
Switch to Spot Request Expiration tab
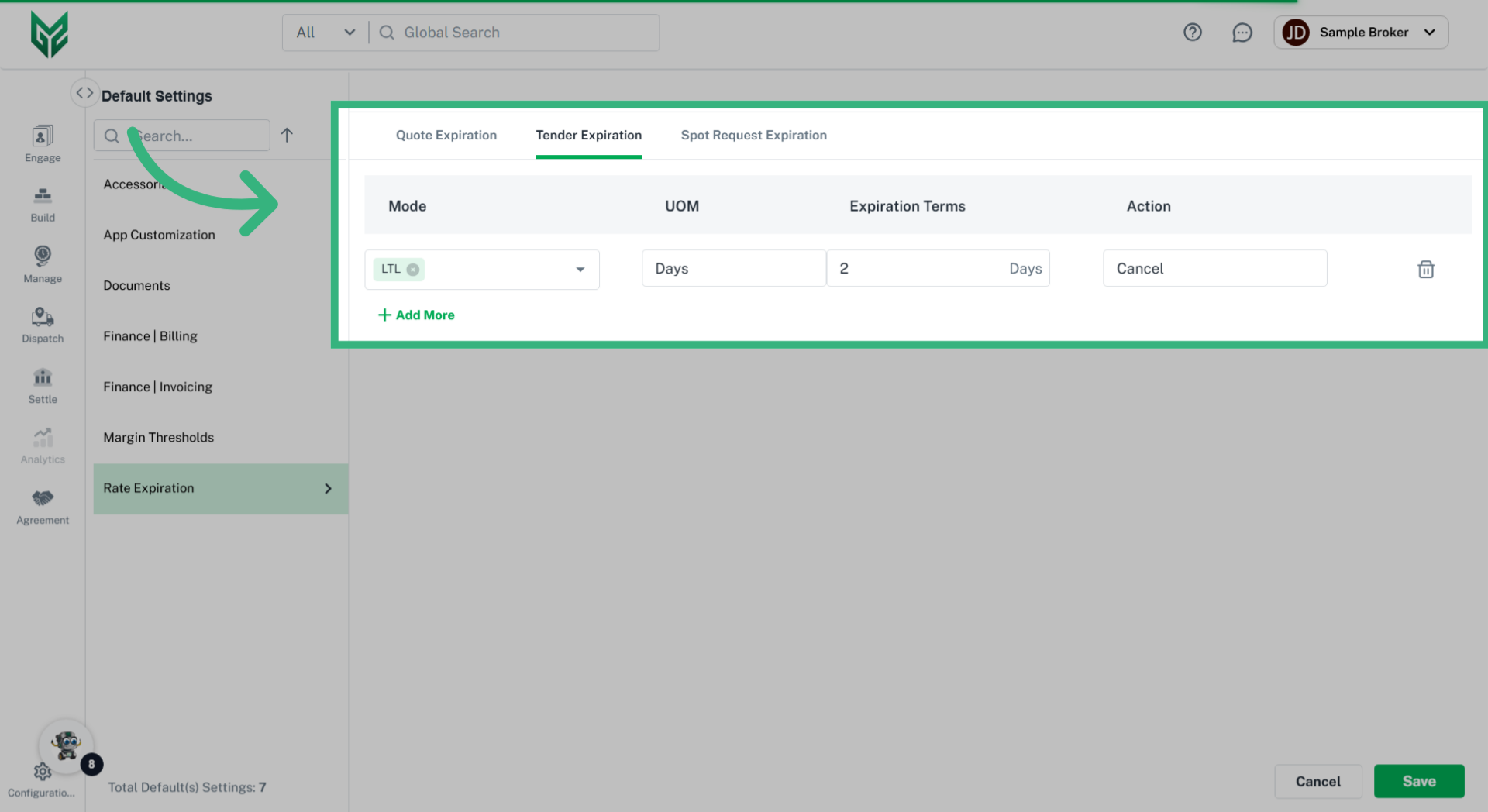[x=753, y=135]
